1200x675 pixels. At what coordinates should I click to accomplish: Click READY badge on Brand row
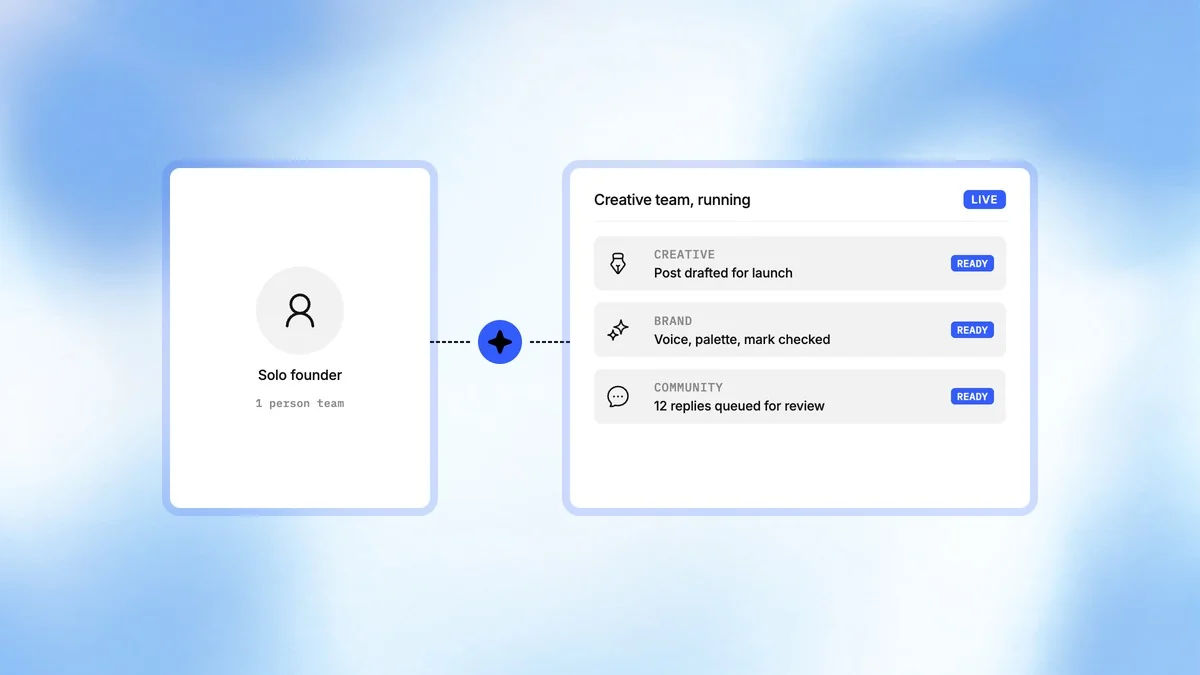972,330
